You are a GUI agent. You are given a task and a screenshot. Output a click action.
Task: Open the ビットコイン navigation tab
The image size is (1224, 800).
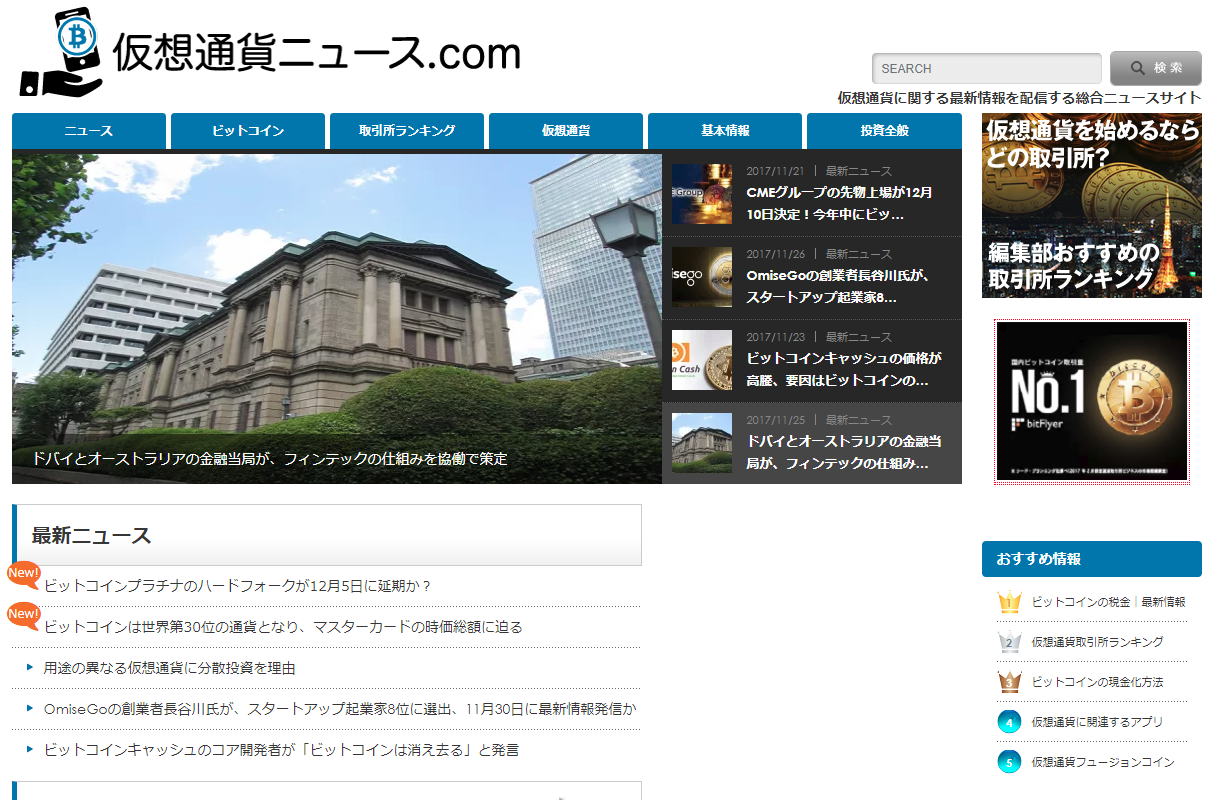coord(248,131)
